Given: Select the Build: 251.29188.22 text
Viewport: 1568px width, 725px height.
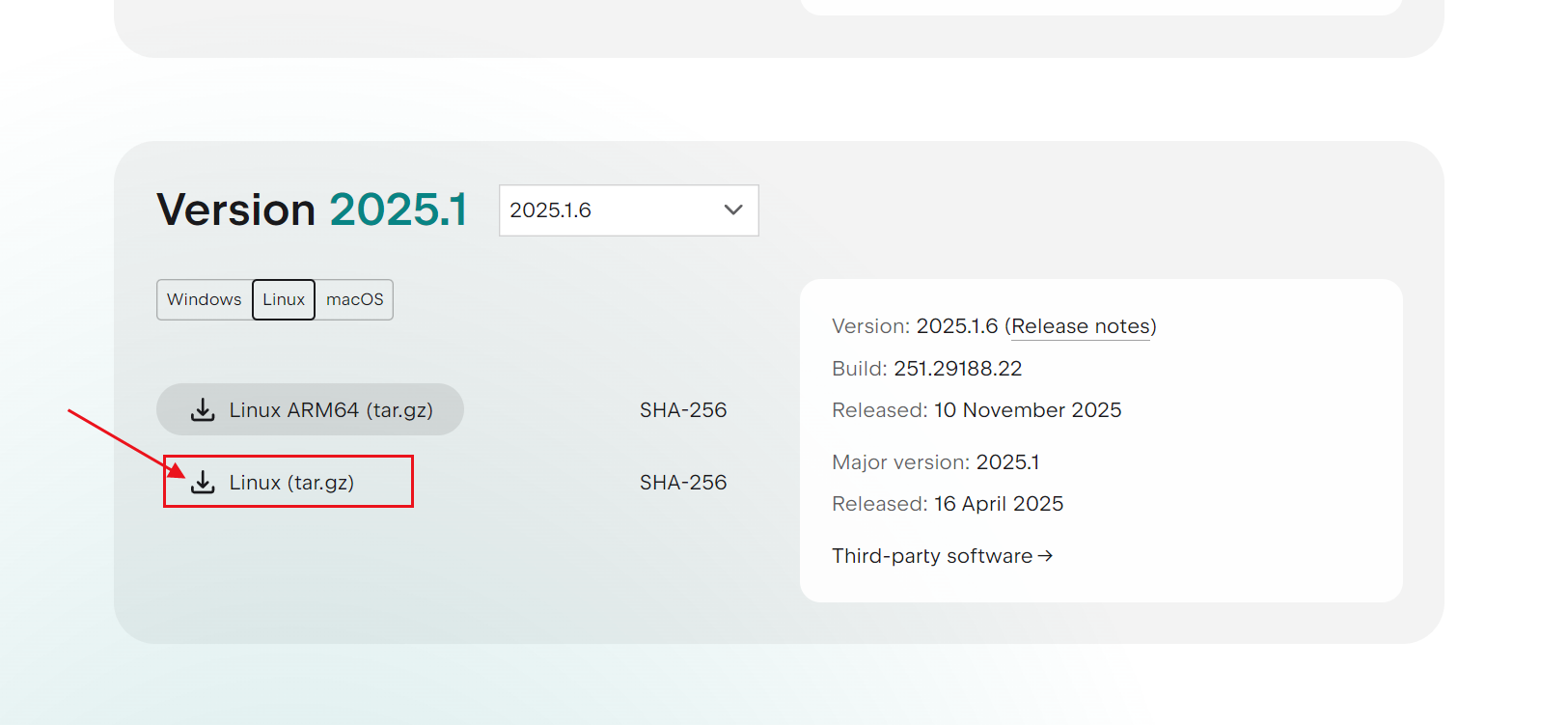Looking at the screenshot, I should click(x=926, y=369).
